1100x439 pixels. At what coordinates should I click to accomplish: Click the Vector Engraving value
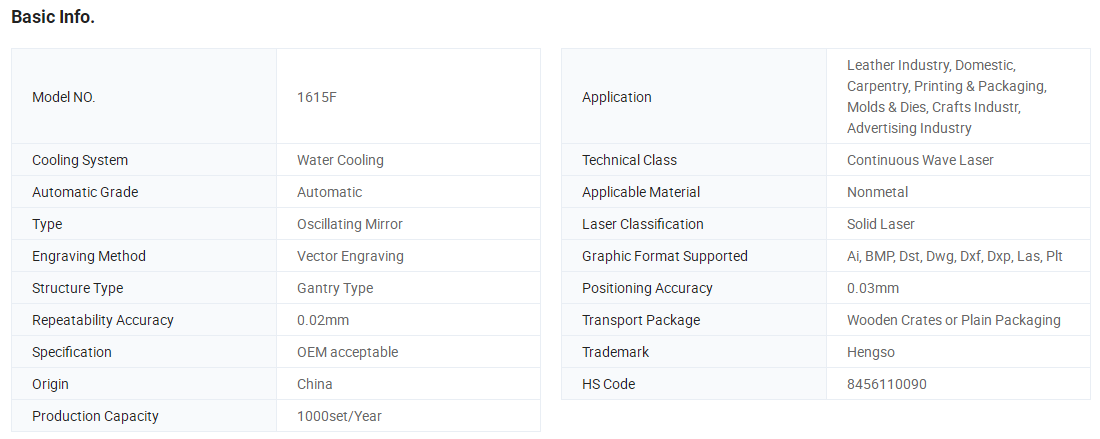[350, 257]
